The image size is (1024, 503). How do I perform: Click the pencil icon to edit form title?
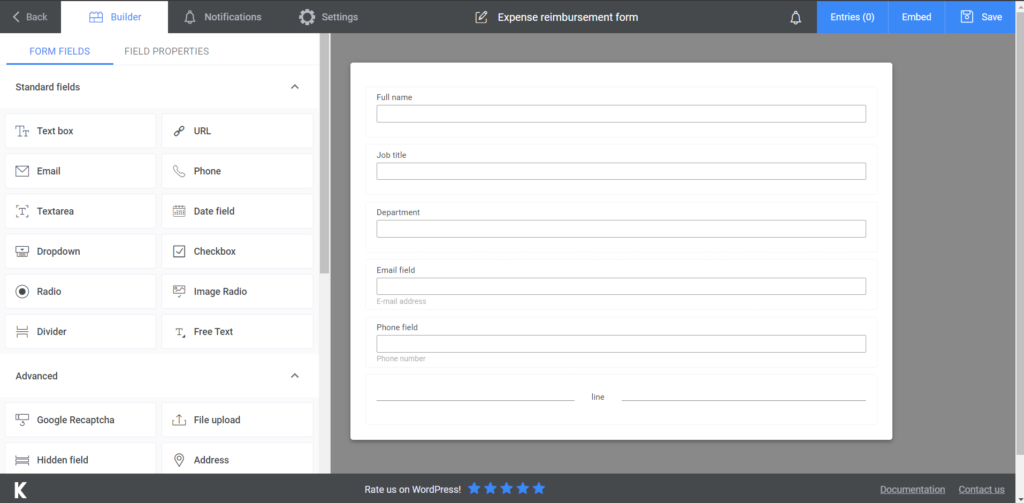pos(481,17)
